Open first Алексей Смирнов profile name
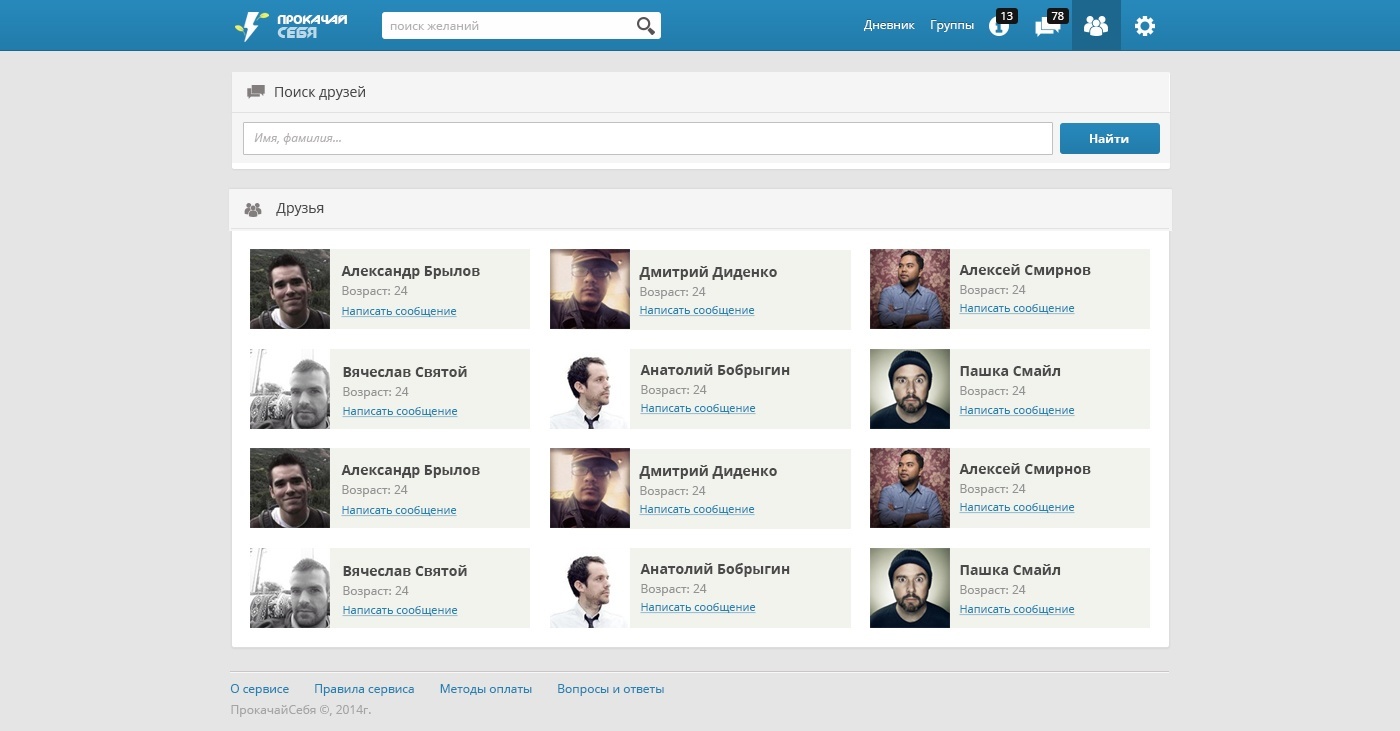 point(1025,270)
